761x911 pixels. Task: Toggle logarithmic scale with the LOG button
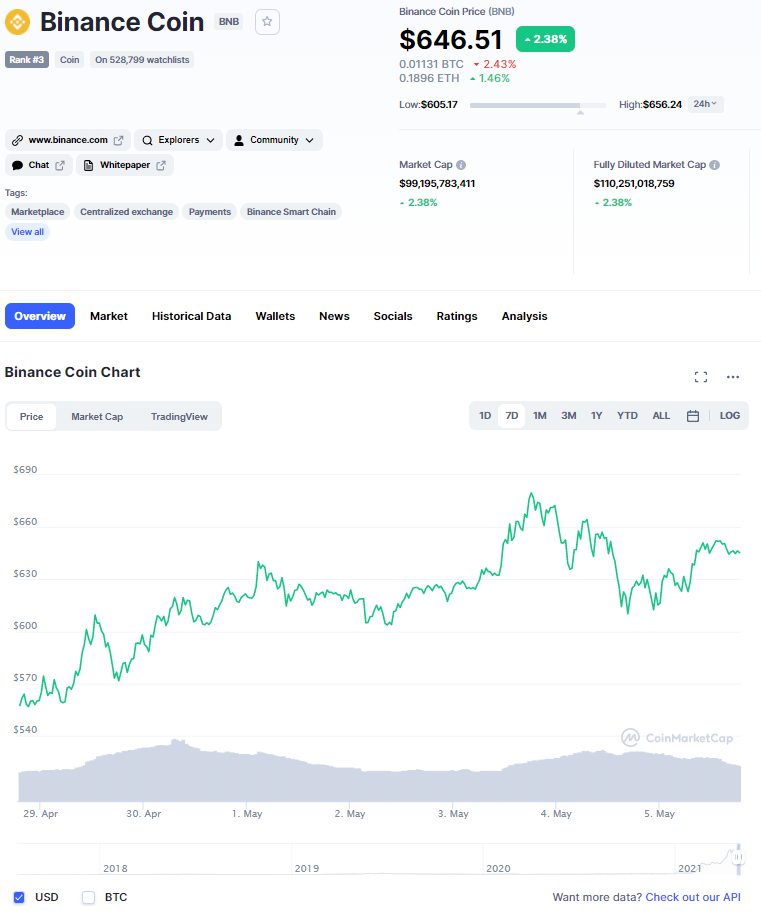point(729,415)
